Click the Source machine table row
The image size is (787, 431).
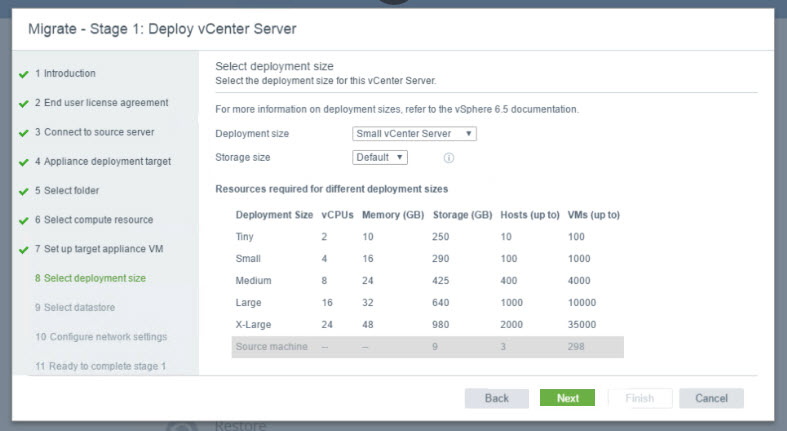coord(427,347)
